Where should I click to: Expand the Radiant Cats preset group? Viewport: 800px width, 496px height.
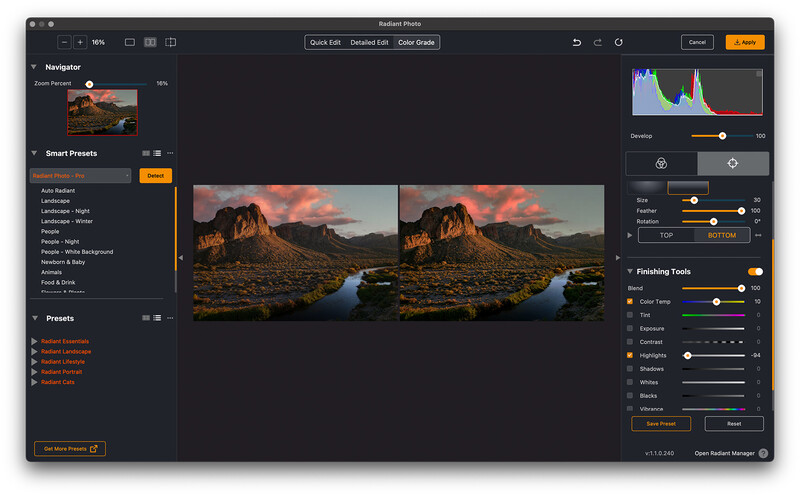click(34, 382)
